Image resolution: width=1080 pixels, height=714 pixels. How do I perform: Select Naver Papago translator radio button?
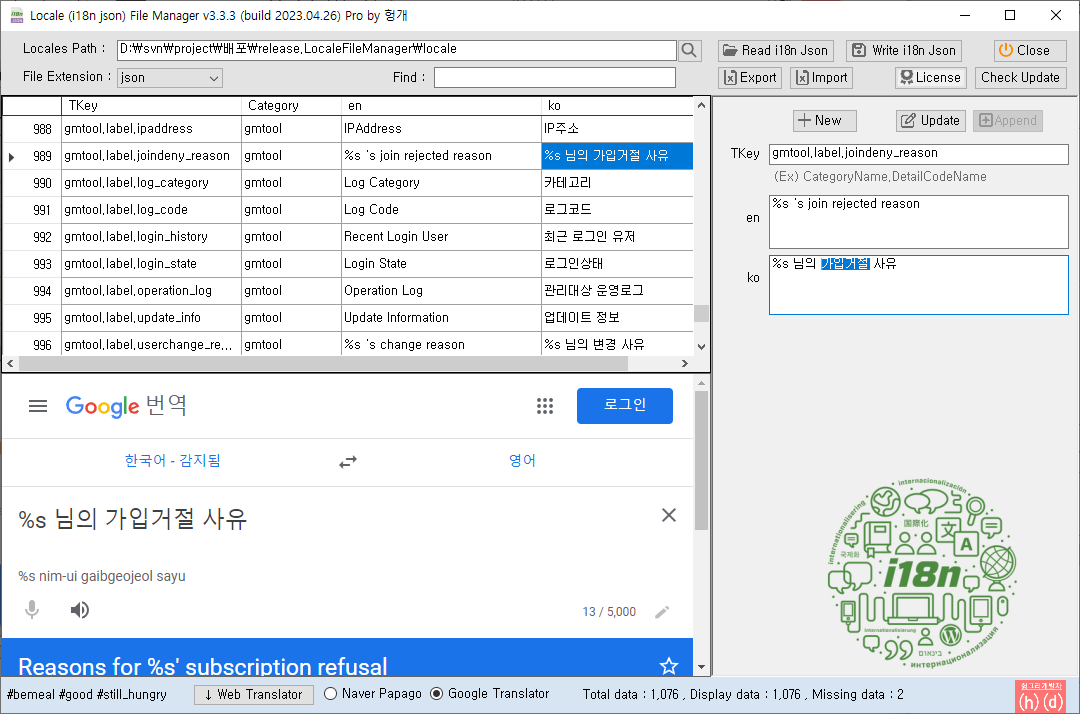(x=331, y=694)
